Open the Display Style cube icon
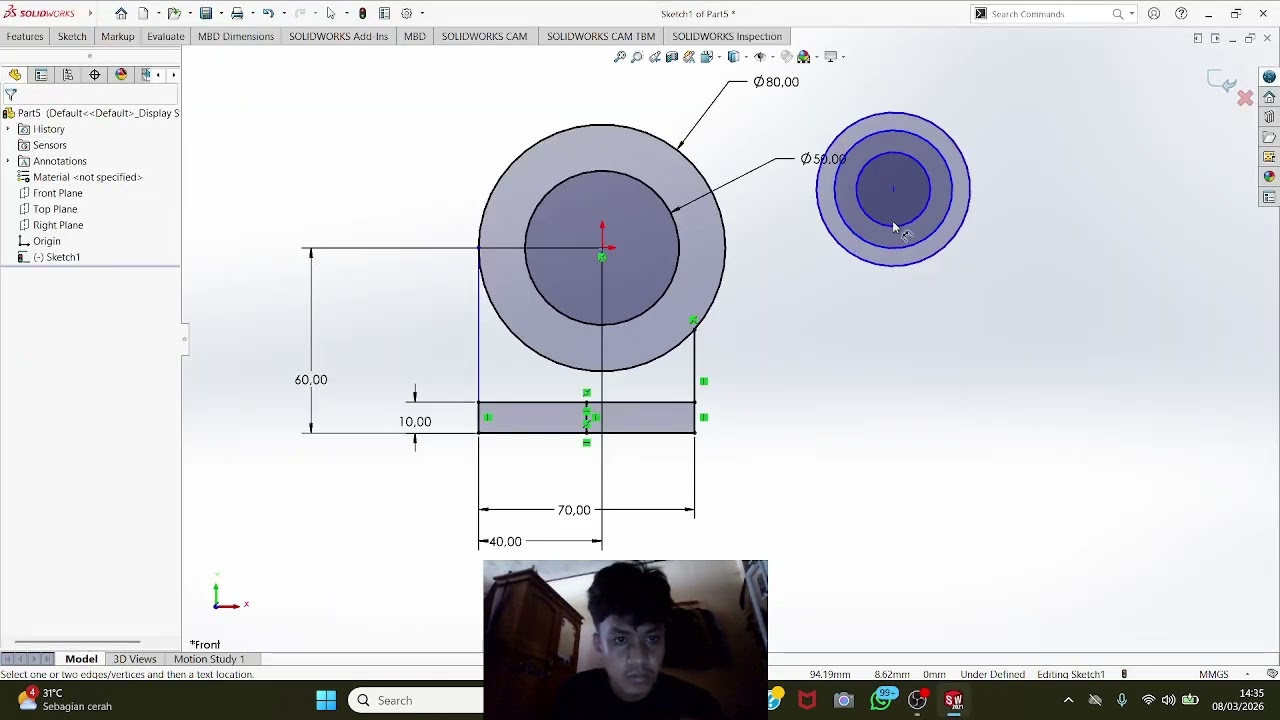This screenshot has width=1280, height=720. pyautogui.click(x=734, y=57)
